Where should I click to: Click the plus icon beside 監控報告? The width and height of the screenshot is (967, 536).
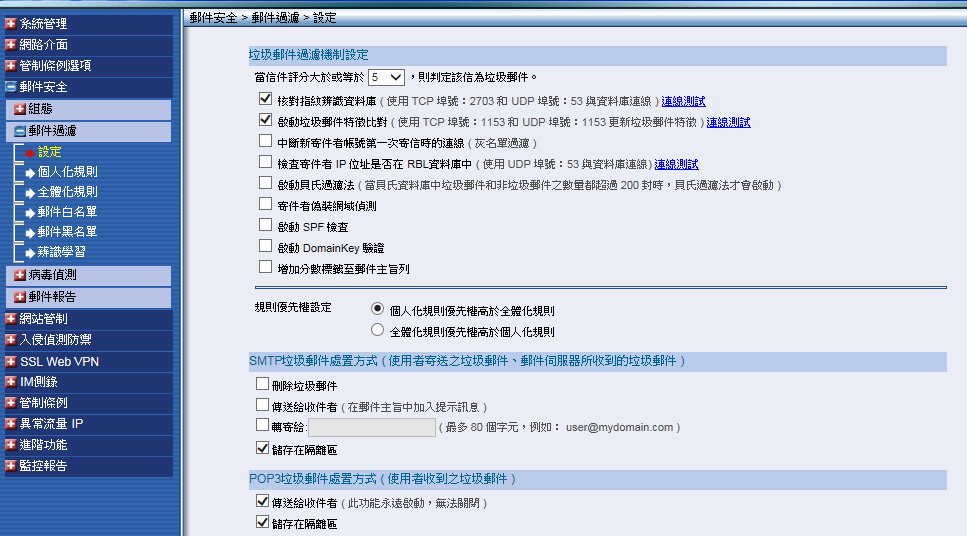[11, 466]
